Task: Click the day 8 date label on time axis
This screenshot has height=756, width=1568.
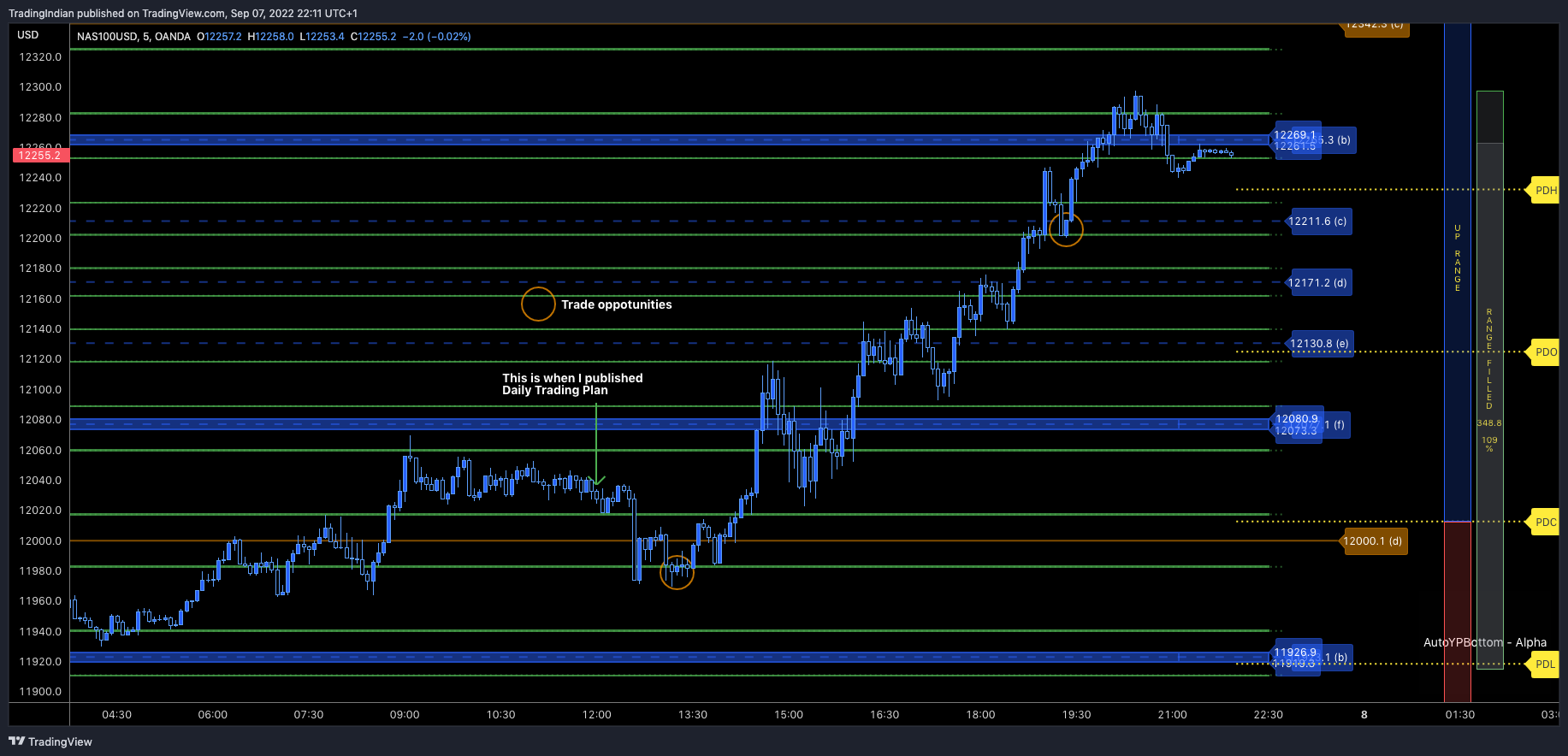Action: coord(1364,715)
